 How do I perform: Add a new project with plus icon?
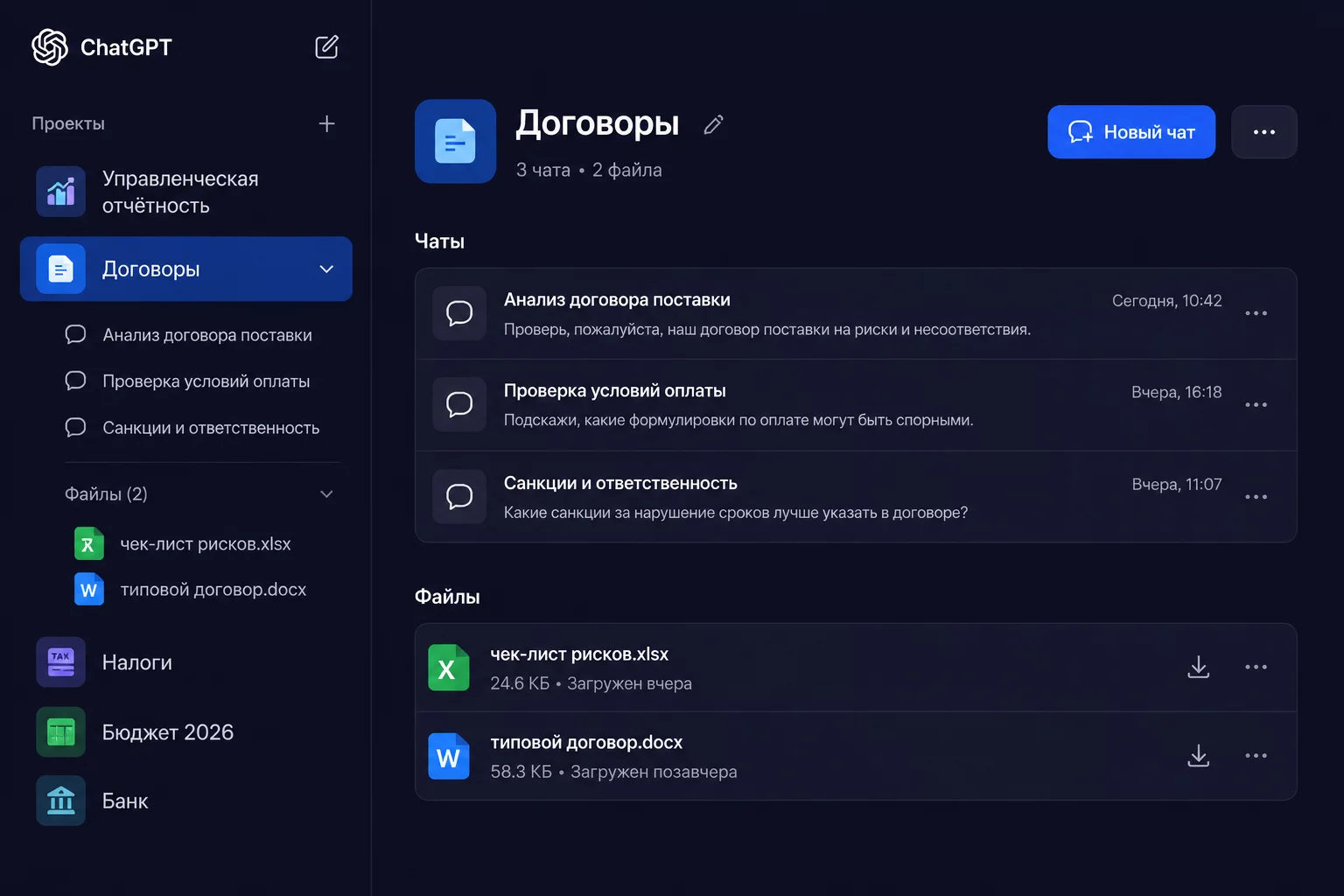coord(326,124)
